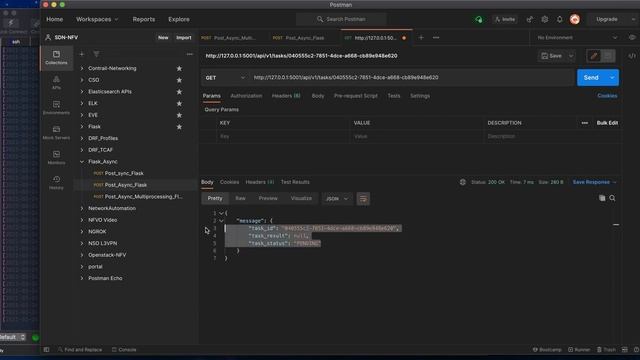Open the Monitors sidebar panel
The width and height of the screenshot is (640, 360).
(x=56, y=158)
